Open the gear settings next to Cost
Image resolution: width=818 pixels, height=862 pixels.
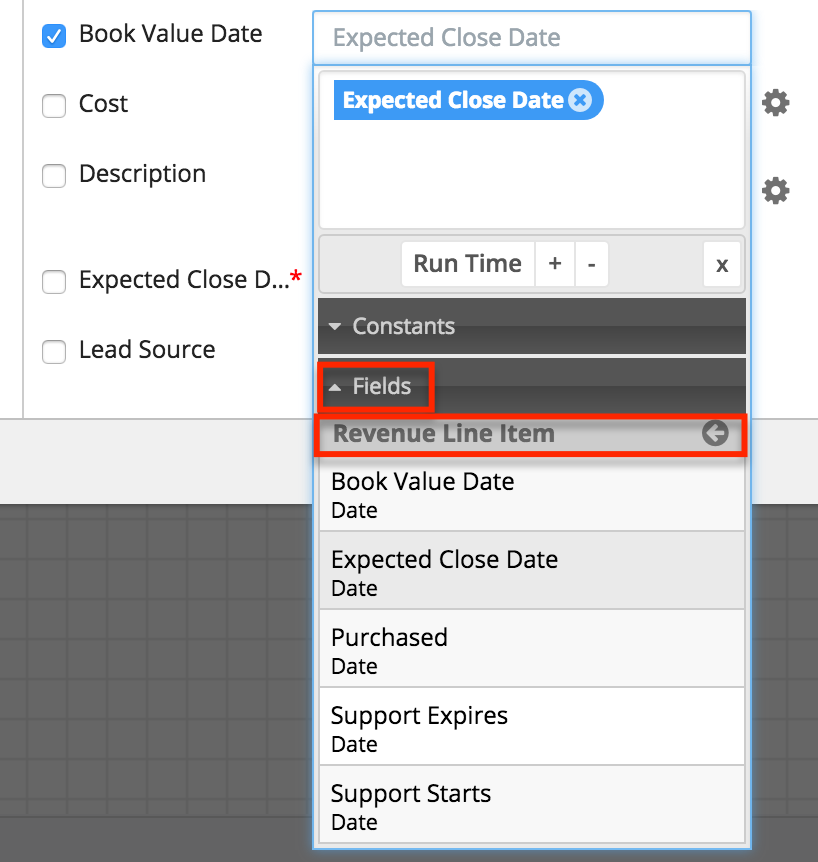pos(775,103)
